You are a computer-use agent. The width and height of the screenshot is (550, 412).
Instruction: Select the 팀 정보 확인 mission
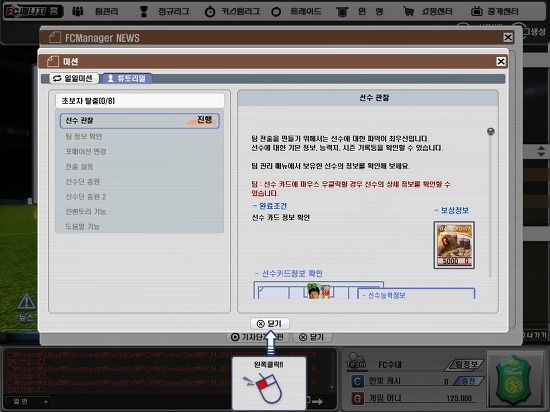pyautogui.click(x=83, y=136)
